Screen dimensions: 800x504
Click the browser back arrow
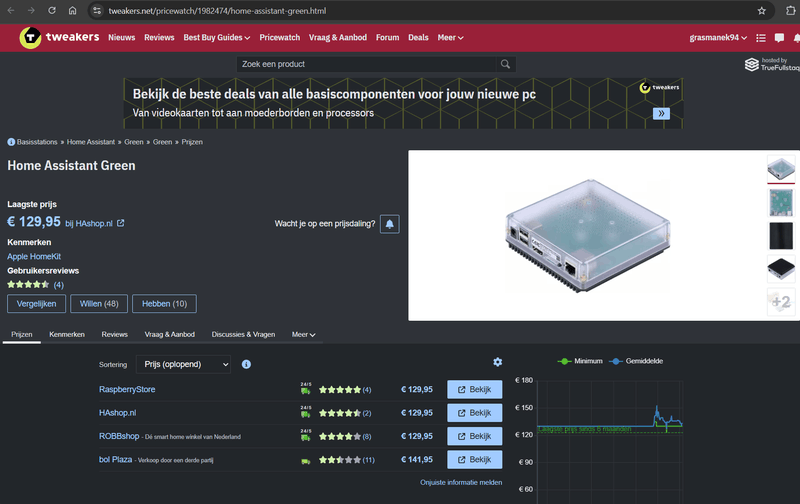(11, 11)
